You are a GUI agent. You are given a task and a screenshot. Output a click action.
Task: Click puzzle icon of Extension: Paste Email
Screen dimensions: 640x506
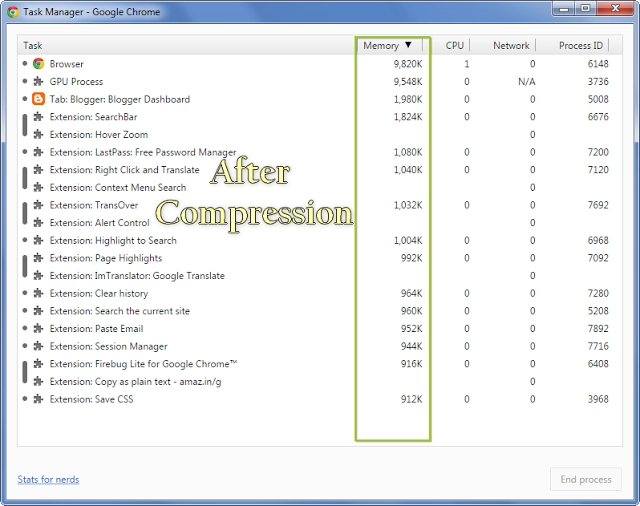point(38,328)
